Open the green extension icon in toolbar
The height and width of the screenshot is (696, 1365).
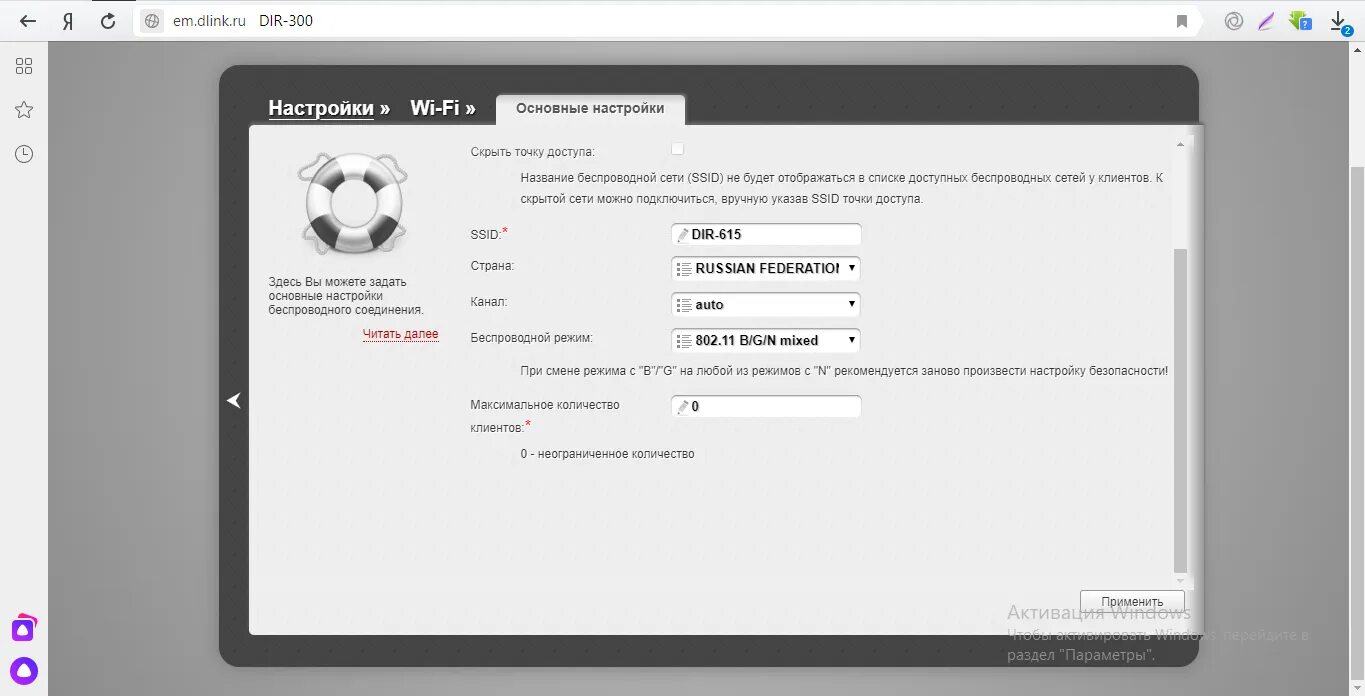(x=1300, y=21)
